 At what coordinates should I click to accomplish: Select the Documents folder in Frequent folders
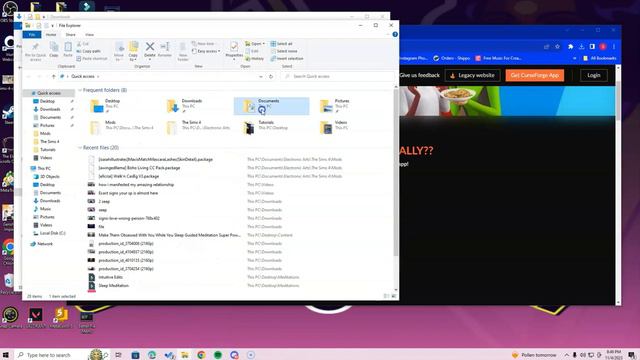click(271, 106)
